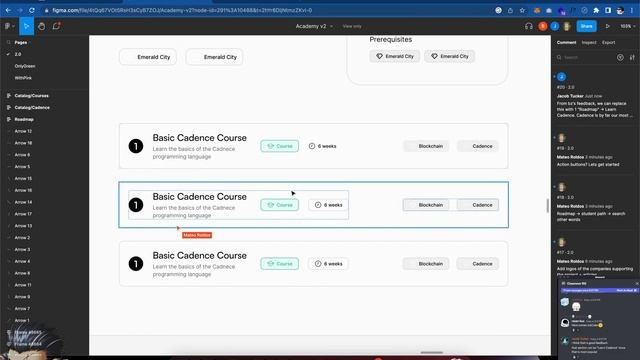
Task: Select the Move tool
Action: click(27, 26)
